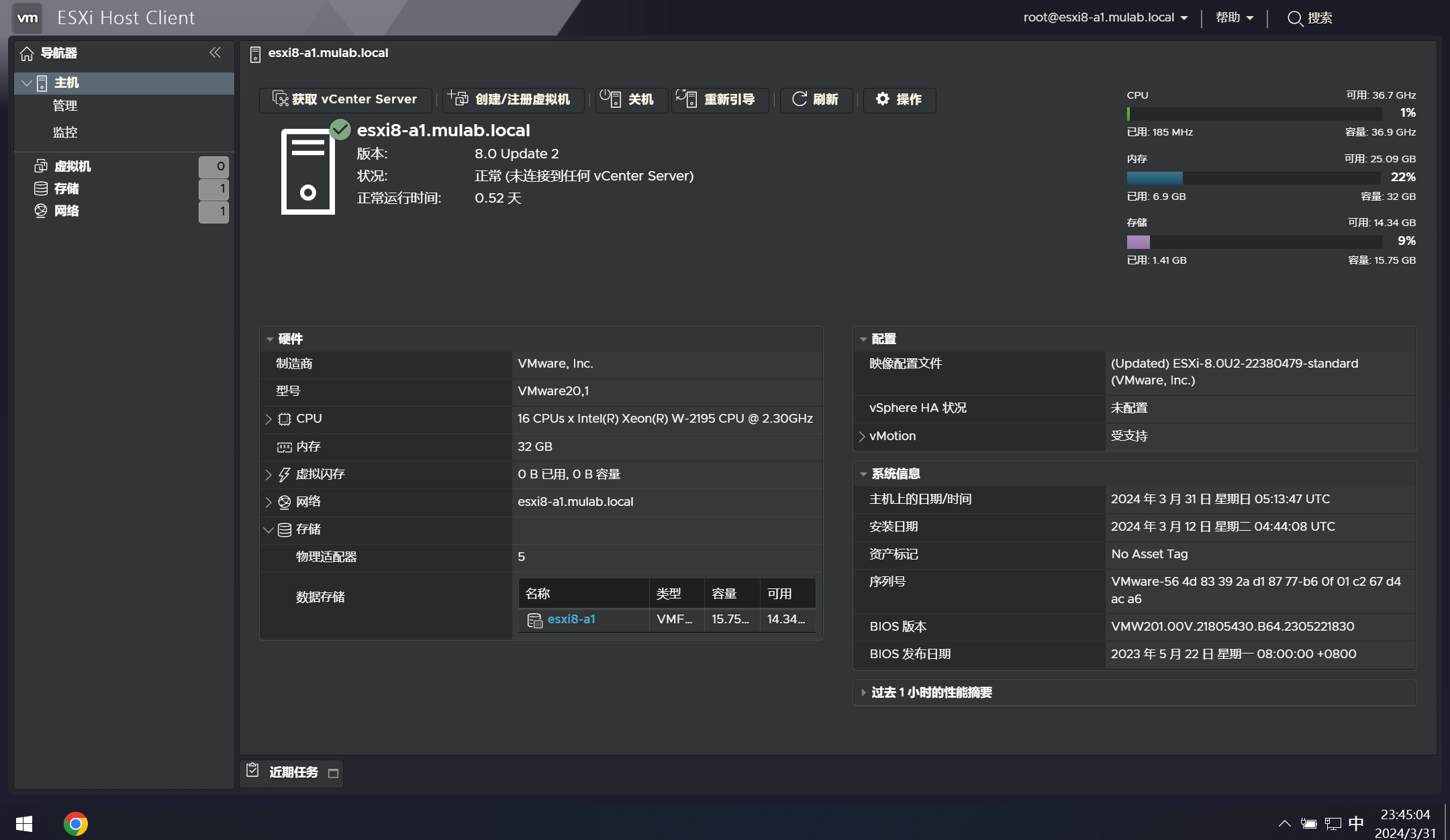Click the virtual machines count badge 0

214,166
